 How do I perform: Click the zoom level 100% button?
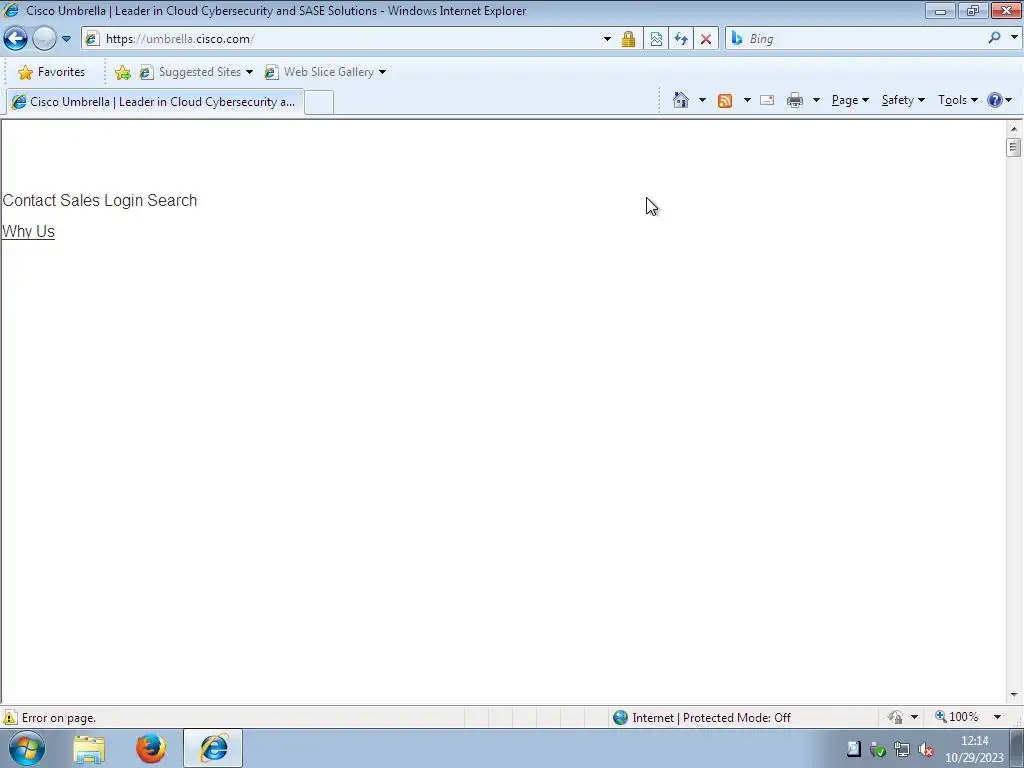(x=957, y=717)
